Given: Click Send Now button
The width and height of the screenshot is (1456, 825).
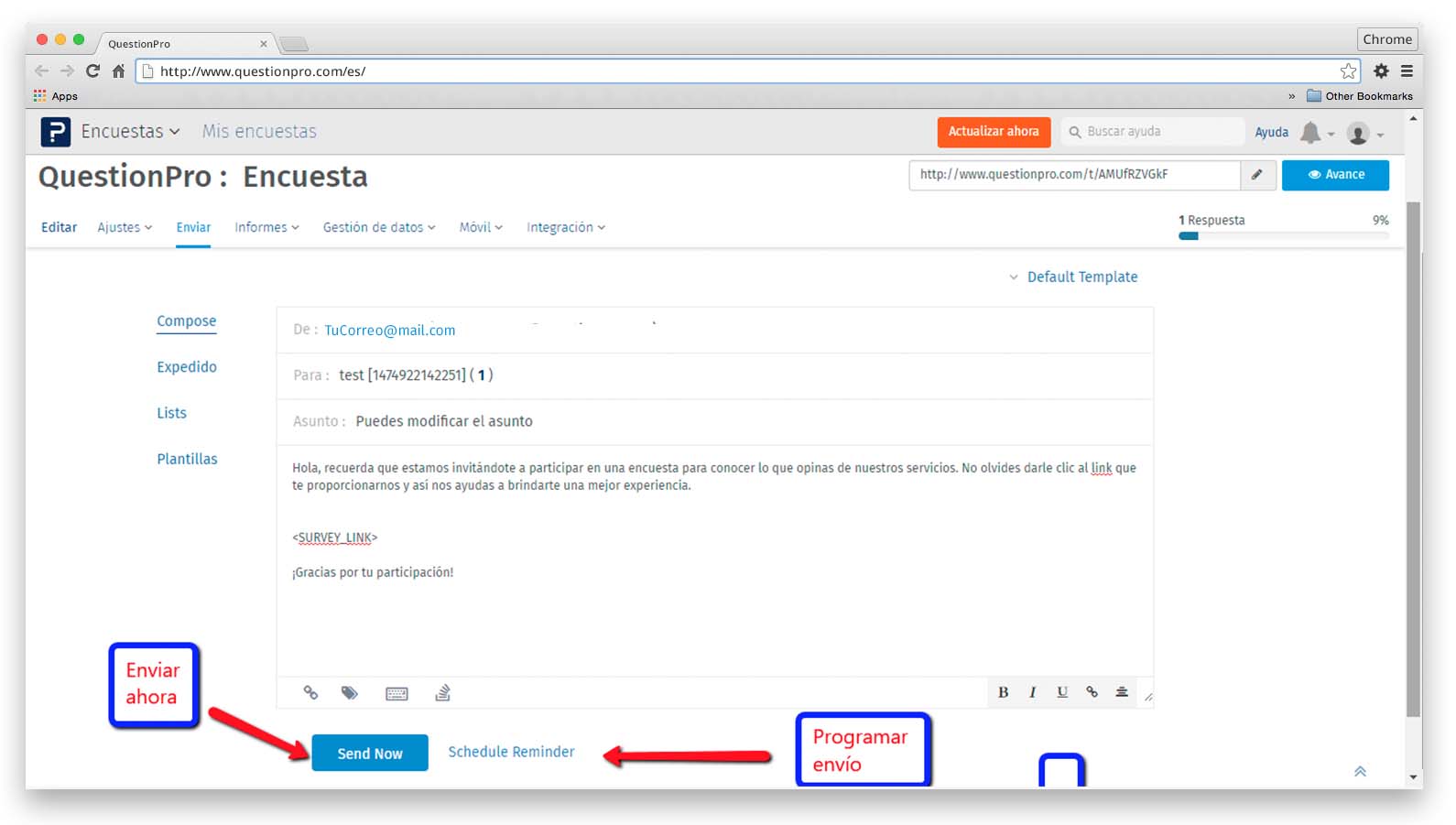Looking at the screenshot, I should tap(370, 753).
